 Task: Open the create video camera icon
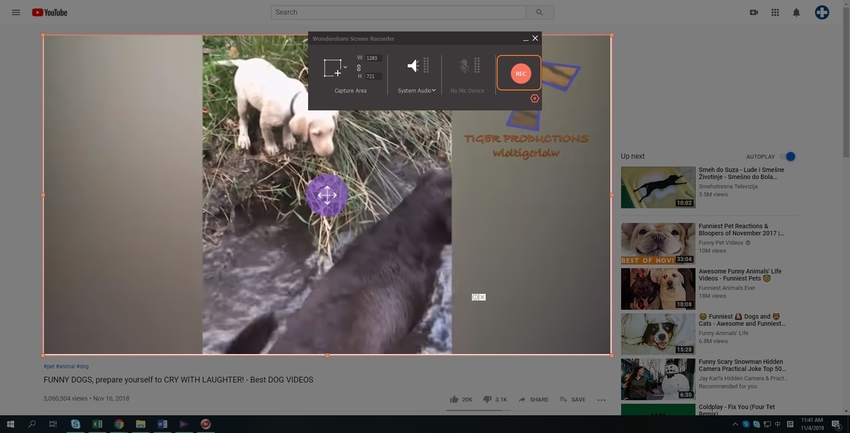point(754,12)
